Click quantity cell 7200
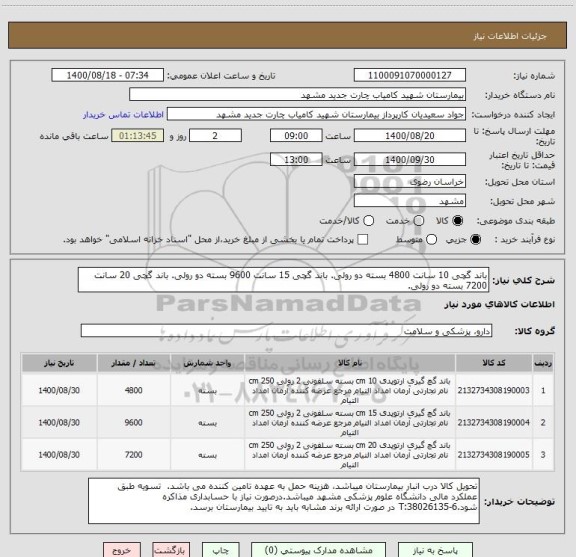 pos(133,454)
